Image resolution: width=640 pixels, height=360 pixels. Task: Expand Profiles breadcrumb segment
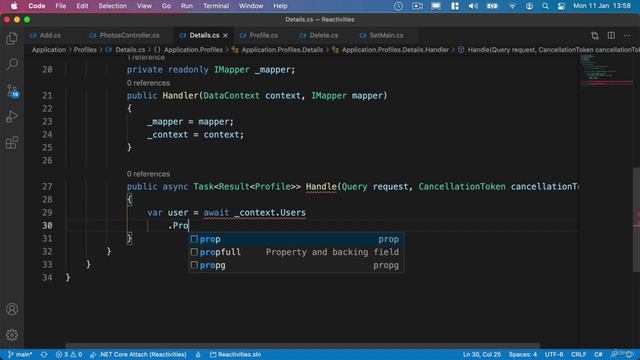pos(85,50)
